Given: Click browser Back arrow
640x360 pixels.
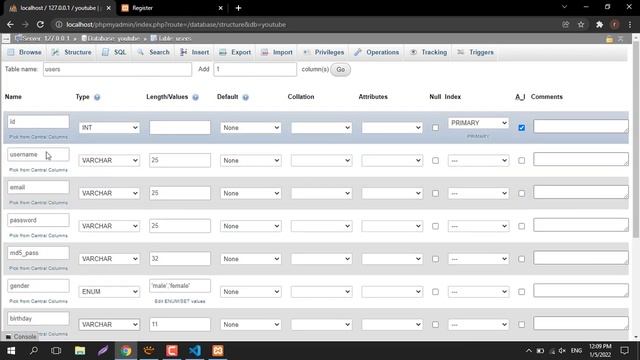Looking at the screenshot, I should point(10,24).
